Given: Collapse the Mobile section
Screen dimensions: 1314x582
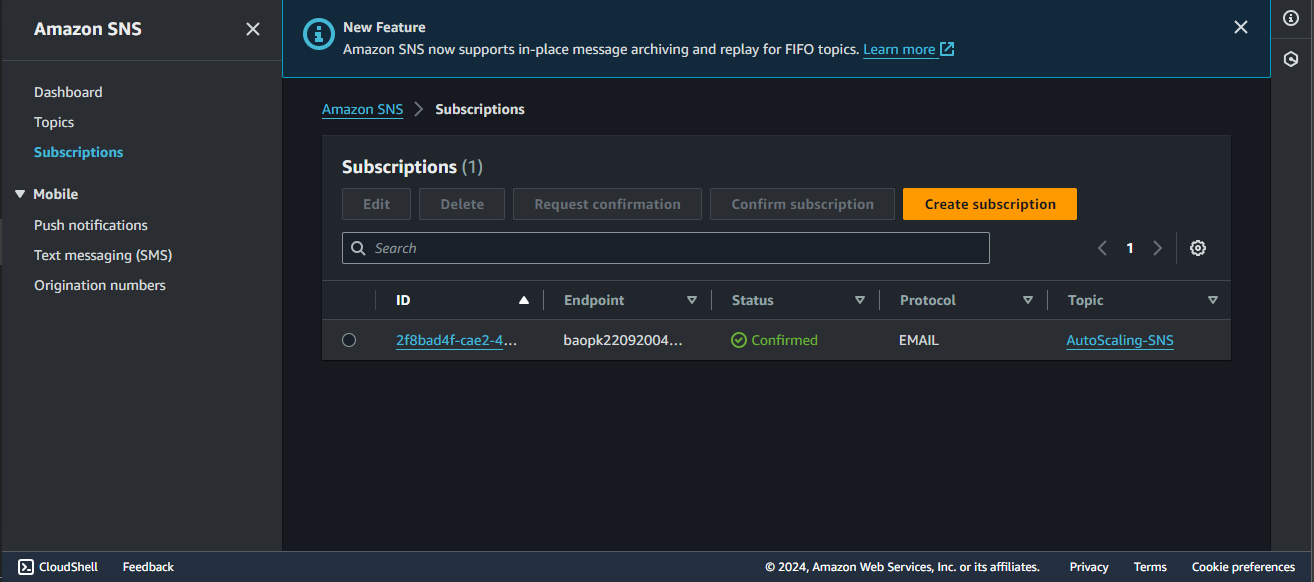Looking at the screenshot, I should [x=20, y=194].
